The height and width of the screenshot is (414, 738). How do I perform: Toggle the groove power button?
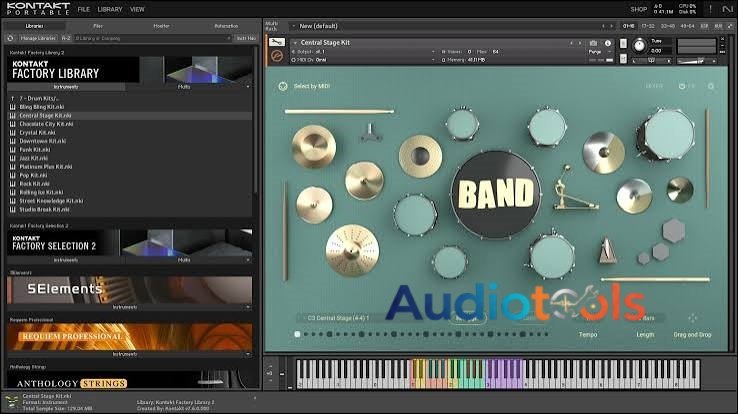pos(682,86)
